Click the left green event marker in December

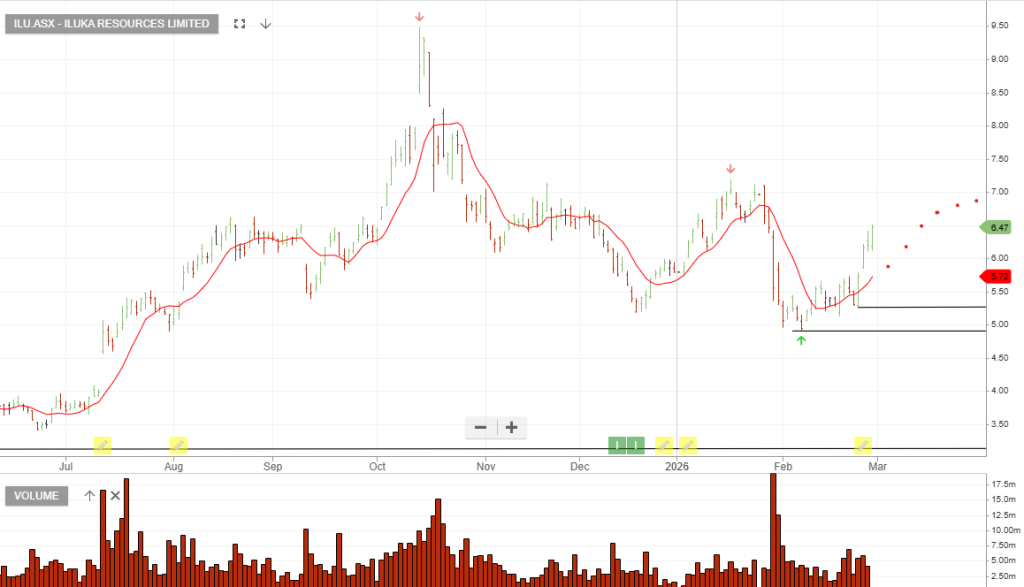coord(617,445)
